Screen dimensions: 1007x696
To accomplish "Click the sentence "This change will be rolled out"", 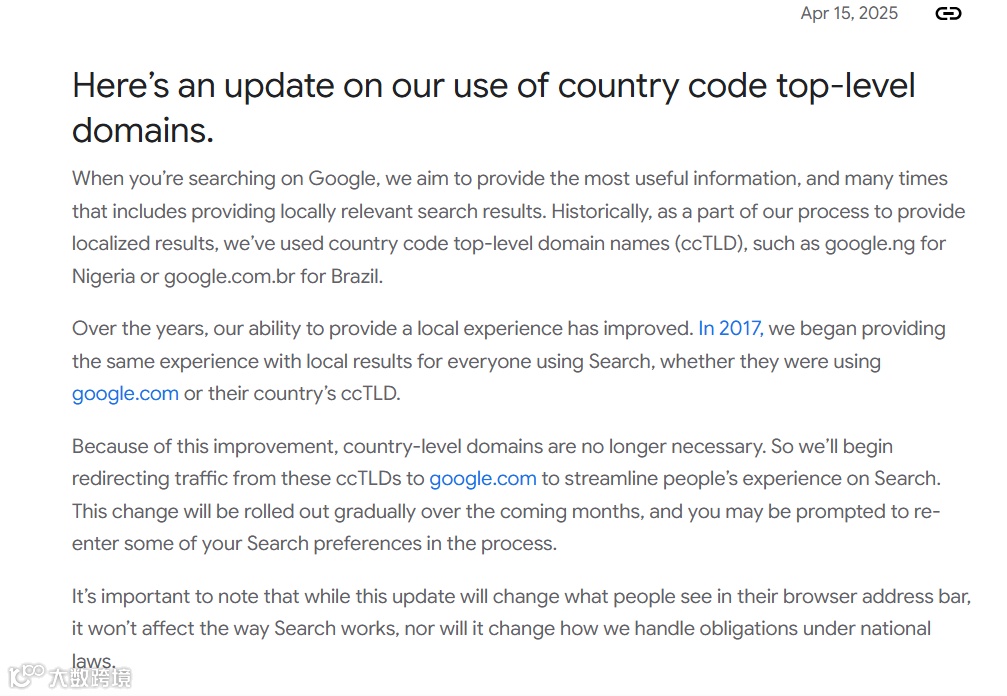I will click(506, 528).
